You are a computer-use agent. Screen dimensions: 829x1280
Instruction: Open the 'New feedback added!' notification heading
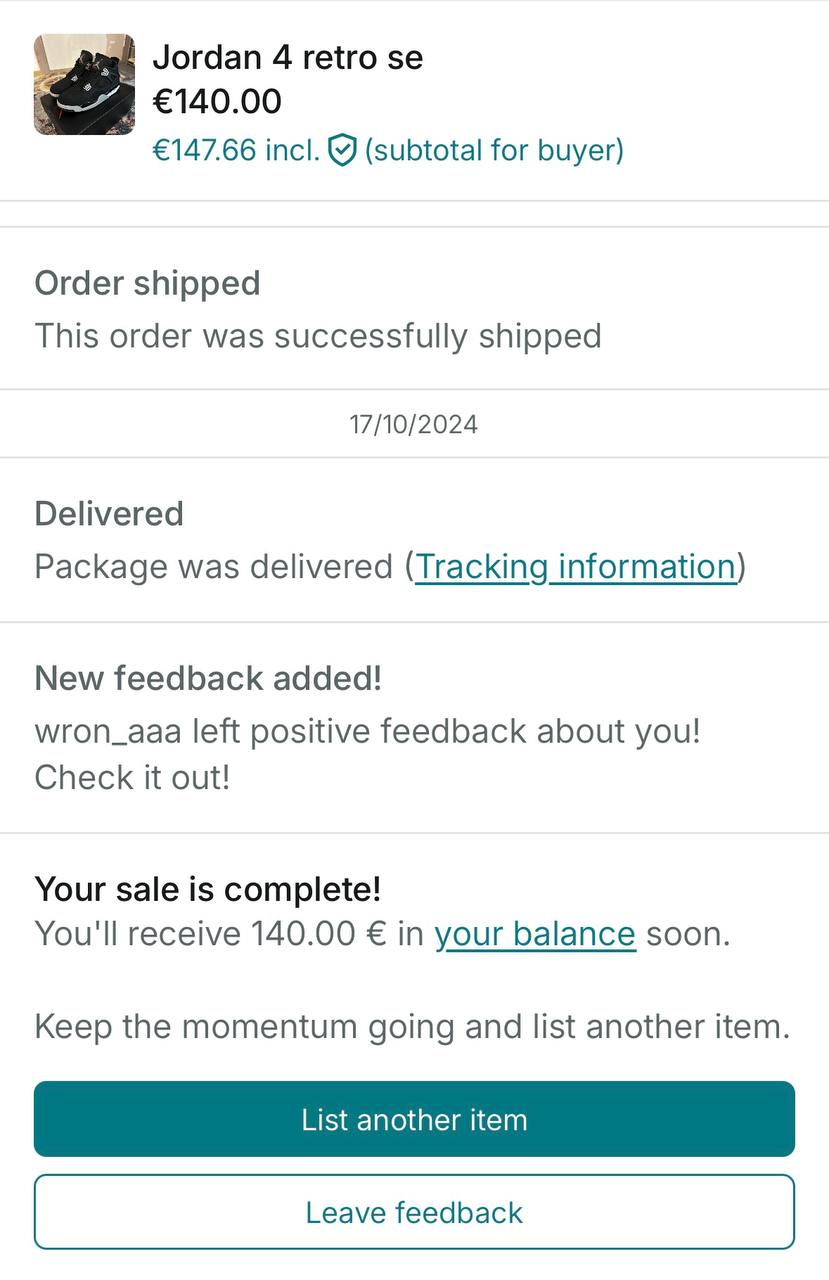click(208, 678)
